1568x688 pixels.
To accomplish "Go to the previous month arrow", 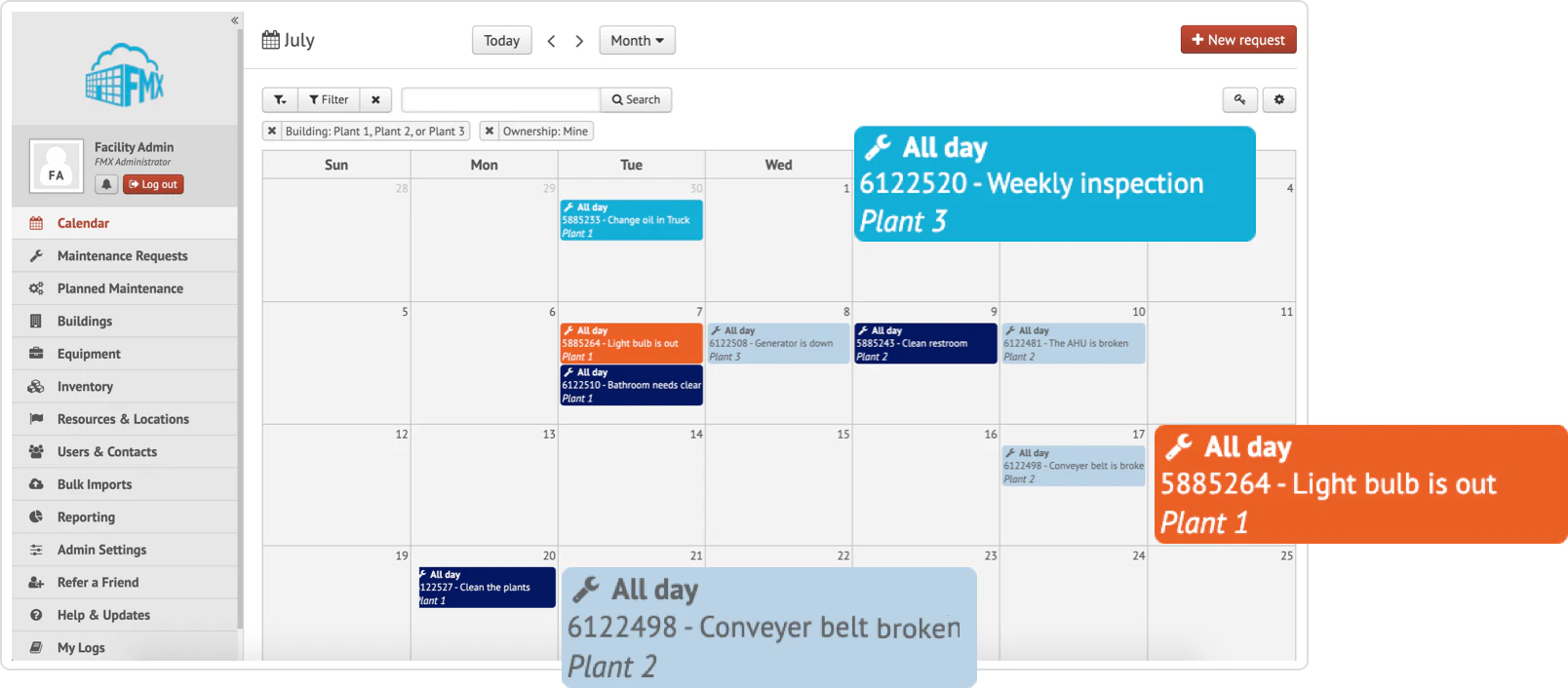I will (552, 41).
